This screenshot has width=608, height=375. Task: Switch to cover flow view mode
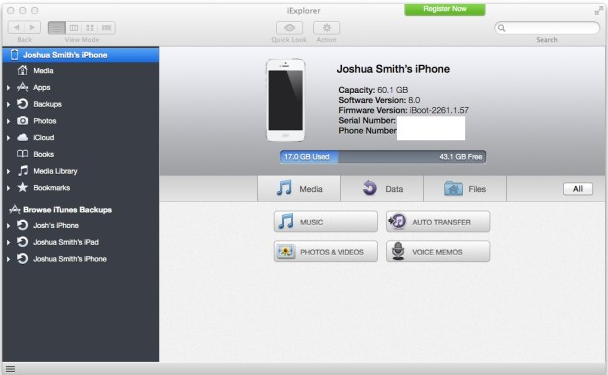(x=107, y=28)
